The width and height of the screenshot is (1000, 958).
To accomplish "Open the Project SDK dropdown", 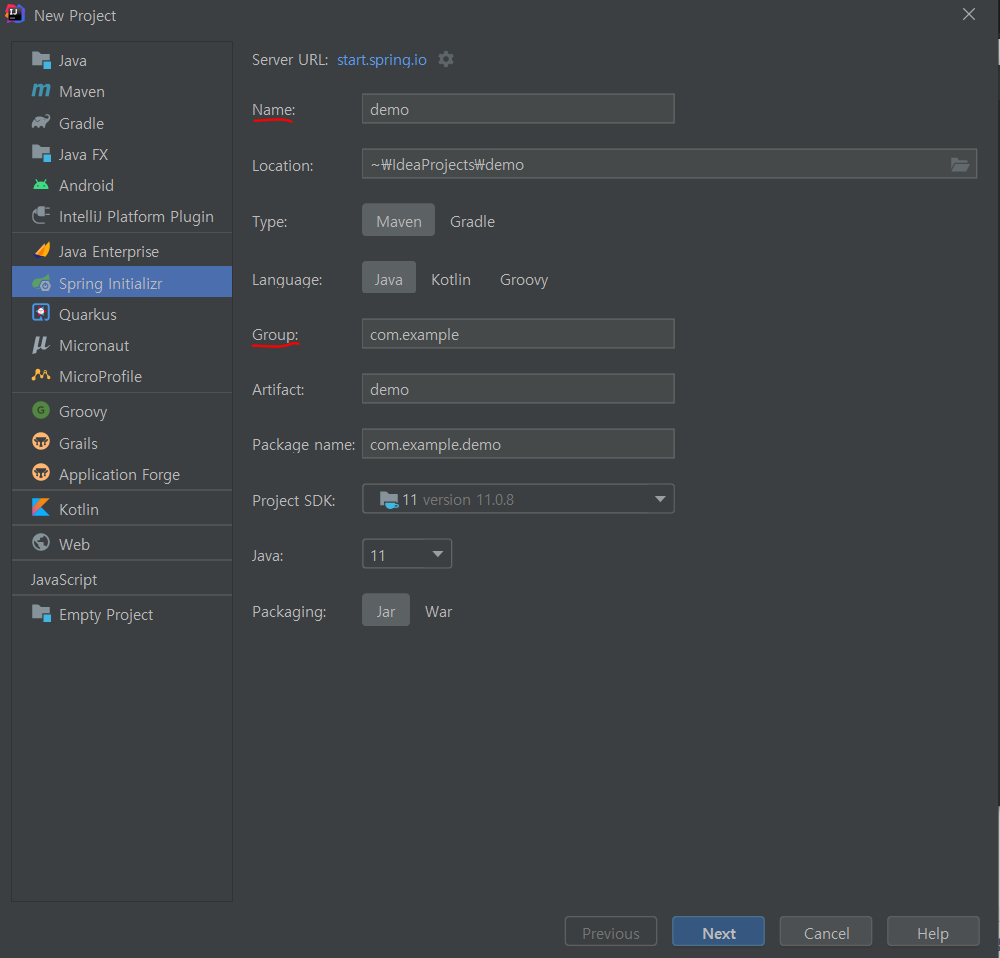I will pos(518,499).
